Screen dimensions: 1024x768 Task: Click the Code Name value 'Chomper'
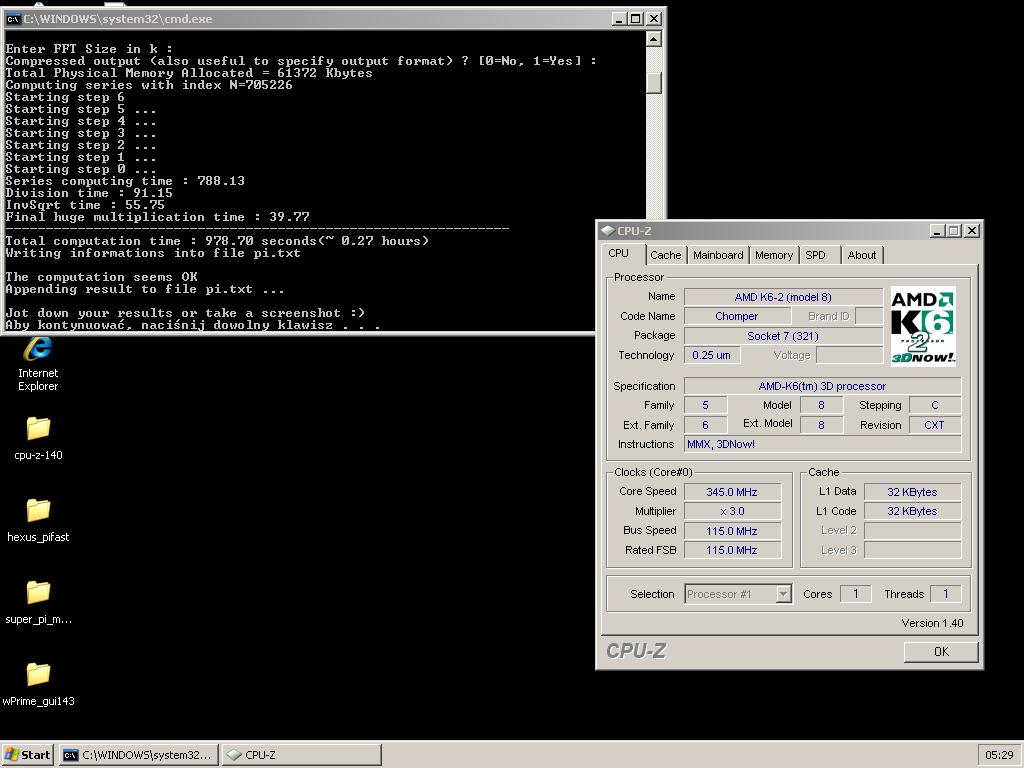tap(737, 316)
